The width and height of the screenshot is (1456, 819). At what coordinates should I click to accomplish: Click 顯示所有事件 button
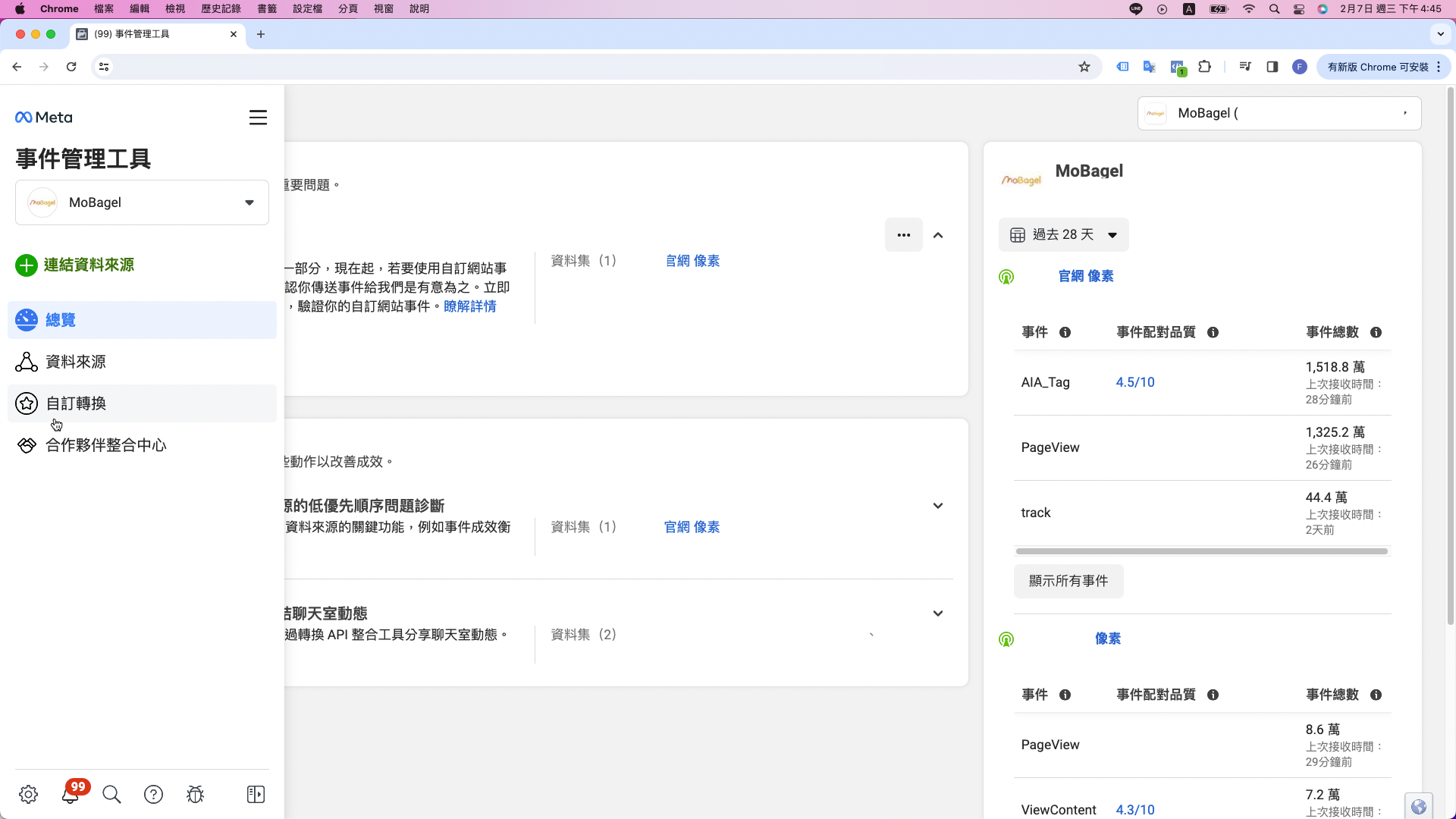click(1068, 581)
